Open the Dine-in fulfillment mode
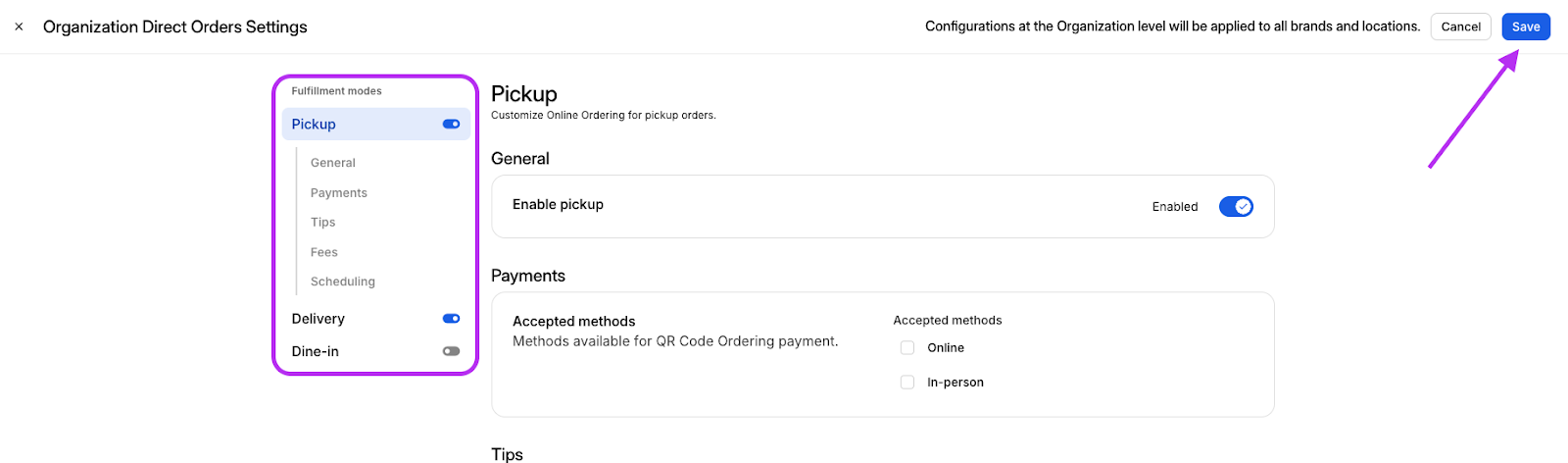 316,351
